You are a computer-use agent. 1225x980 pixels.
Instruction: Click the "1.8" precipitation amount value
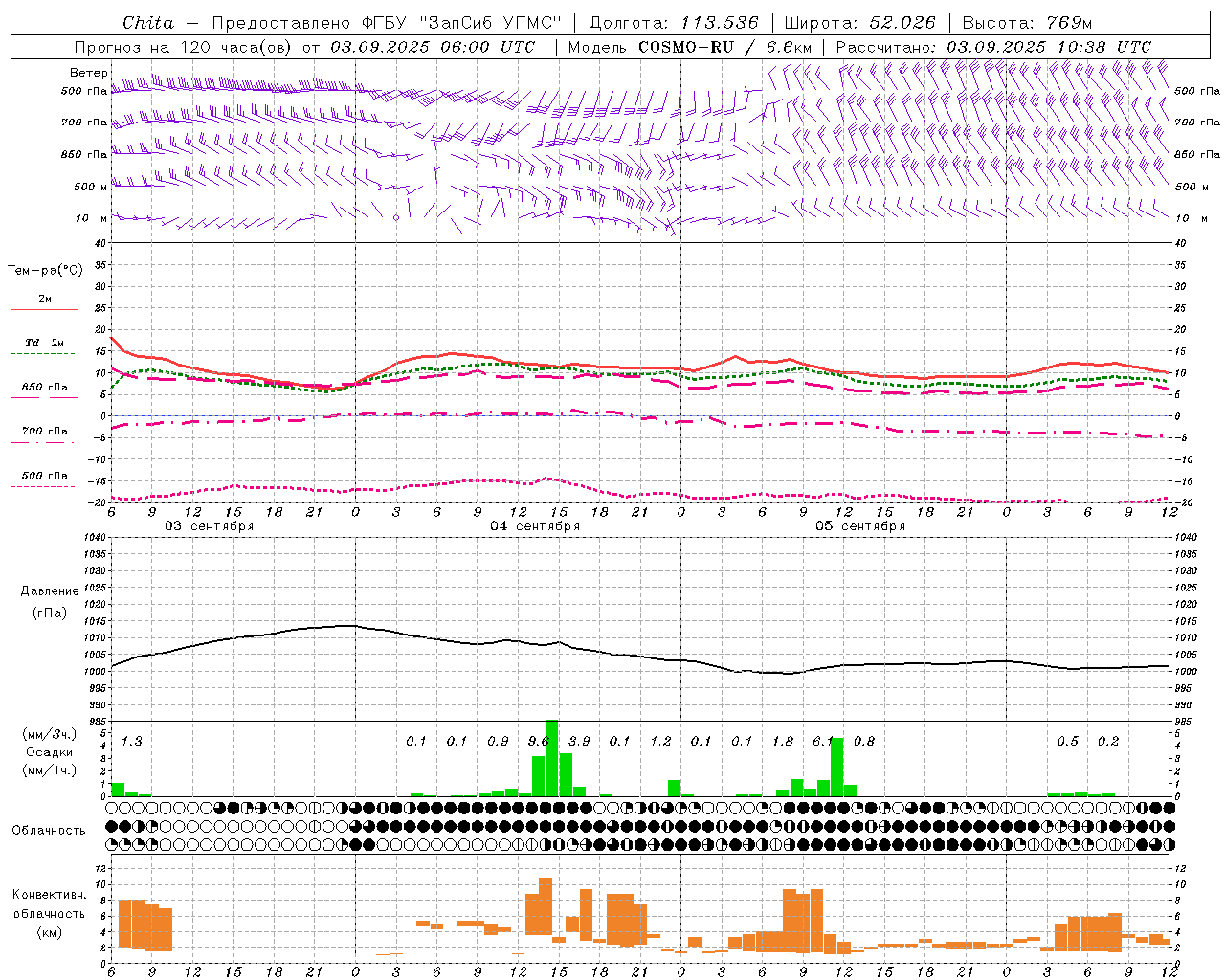point(783,742)
